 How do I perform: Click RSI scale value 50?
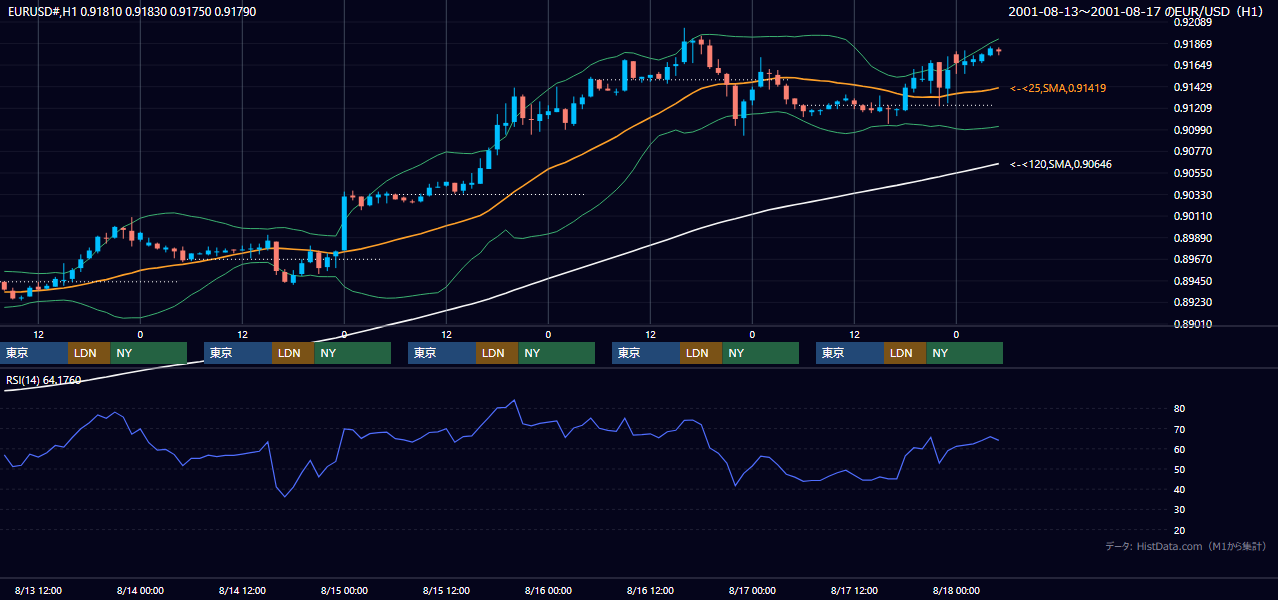click(1180, 469)
